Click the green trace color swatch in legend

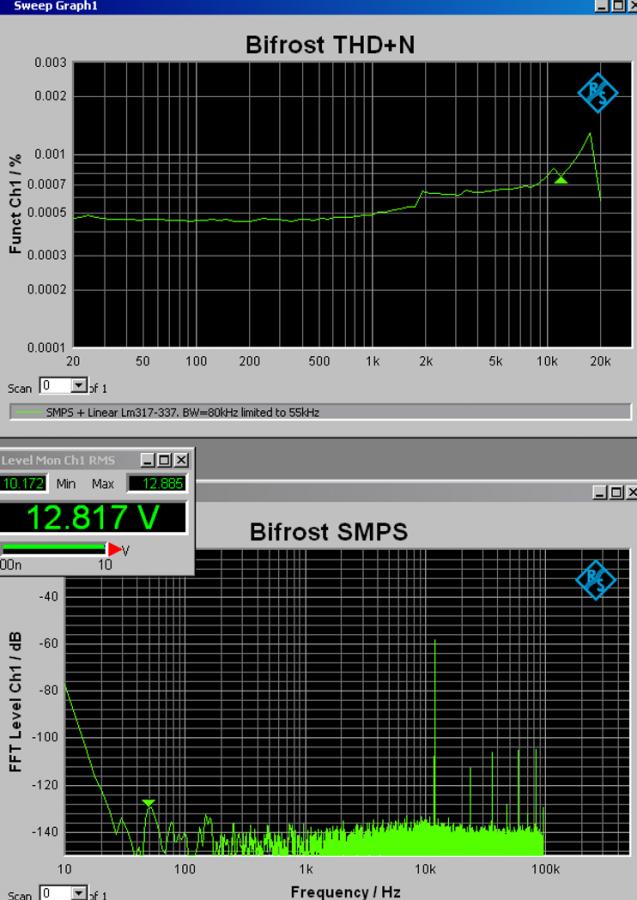coord(28,412)
